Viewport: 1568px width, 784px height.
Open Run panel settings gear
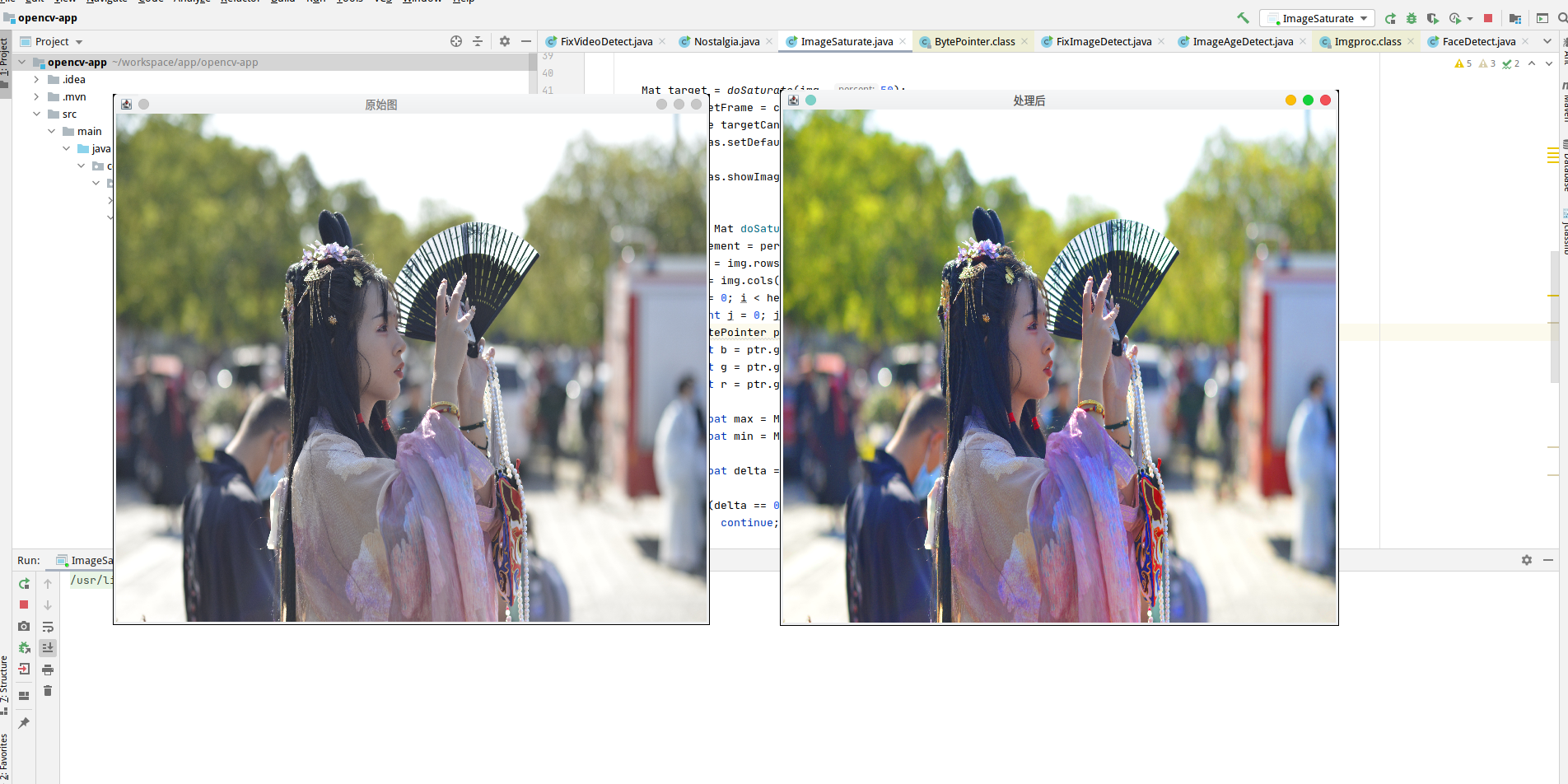tap(1527, 560)
